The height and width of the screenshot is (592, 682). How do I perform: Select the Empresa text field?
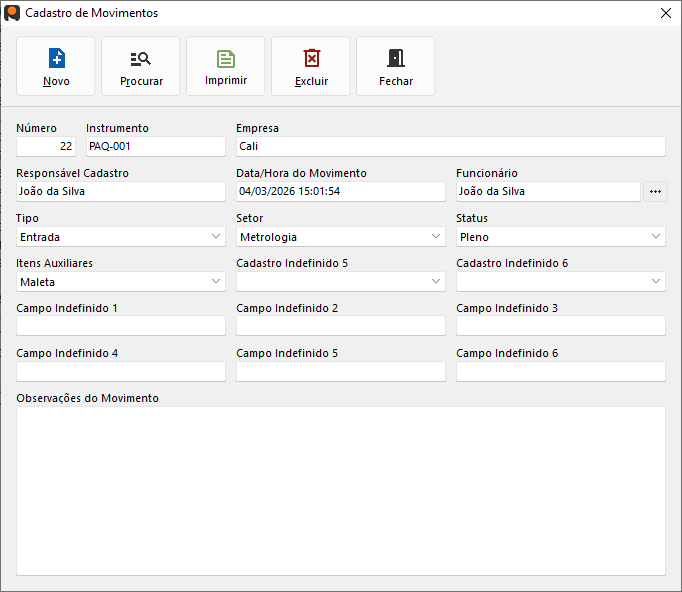tap(450, 146)
